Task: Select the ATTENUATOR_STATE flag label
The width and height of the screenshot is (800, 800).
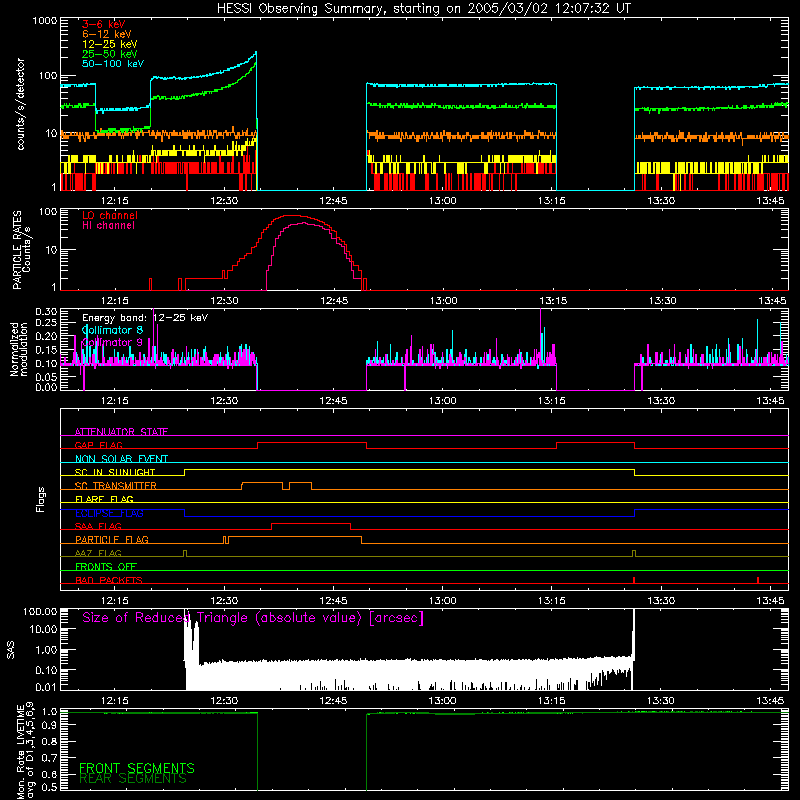Action: pyautogui.click(x=121, y=432)
